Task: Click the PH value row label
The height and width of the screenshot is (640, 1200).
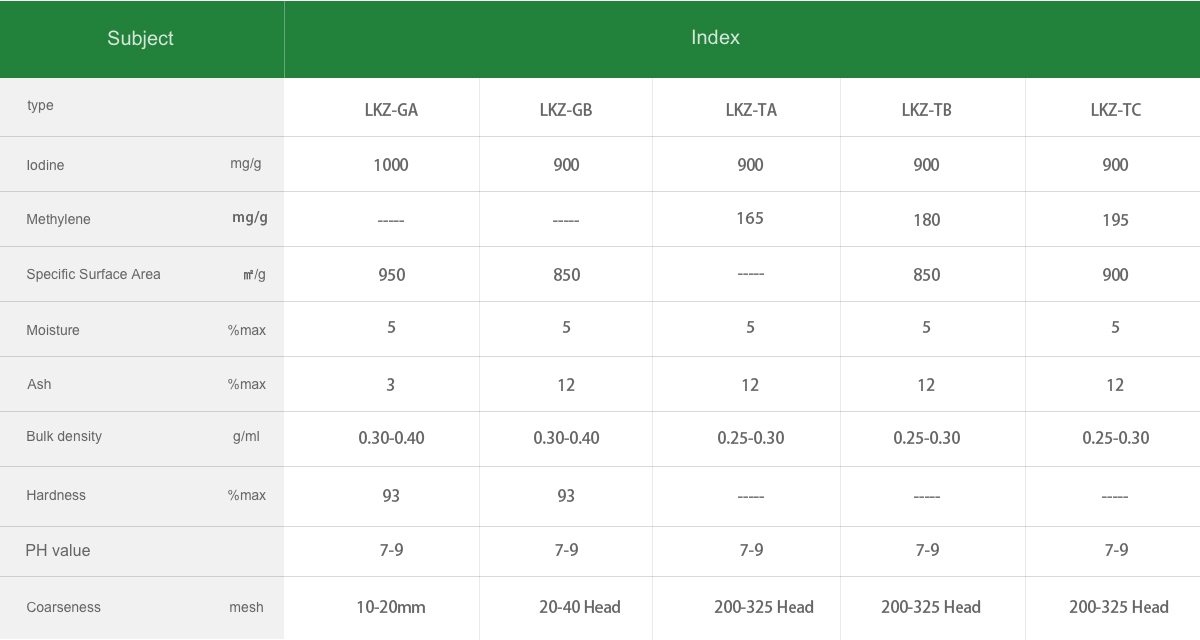Action: (x=58, y=550)
